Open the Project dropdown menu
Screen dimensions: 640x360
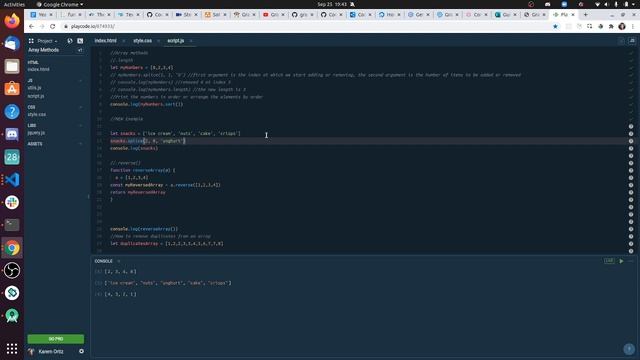point(47,41)
